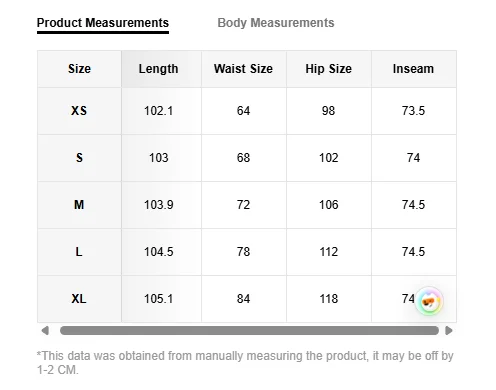
Task: Click the right scroll arrow below table
Action: point(449,331)
